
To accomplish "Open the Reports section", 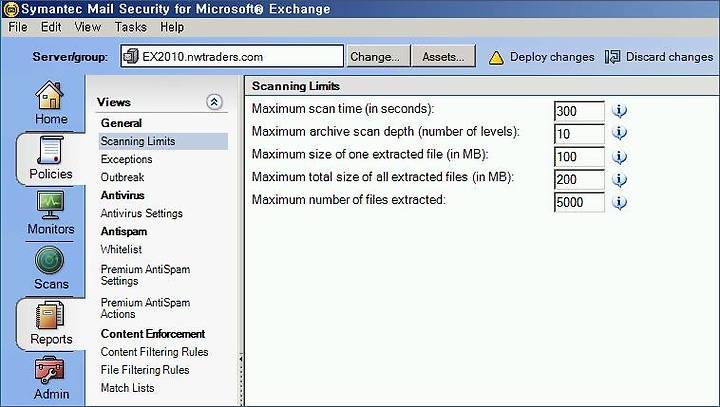I will pyautogui.click(x=51, y=323).
